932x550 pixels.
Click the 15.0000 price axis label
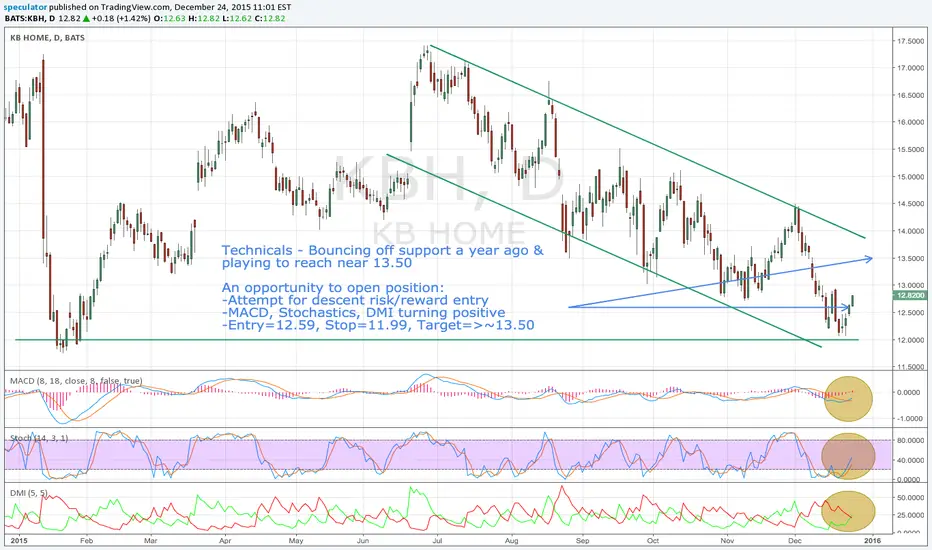[910, 177]
